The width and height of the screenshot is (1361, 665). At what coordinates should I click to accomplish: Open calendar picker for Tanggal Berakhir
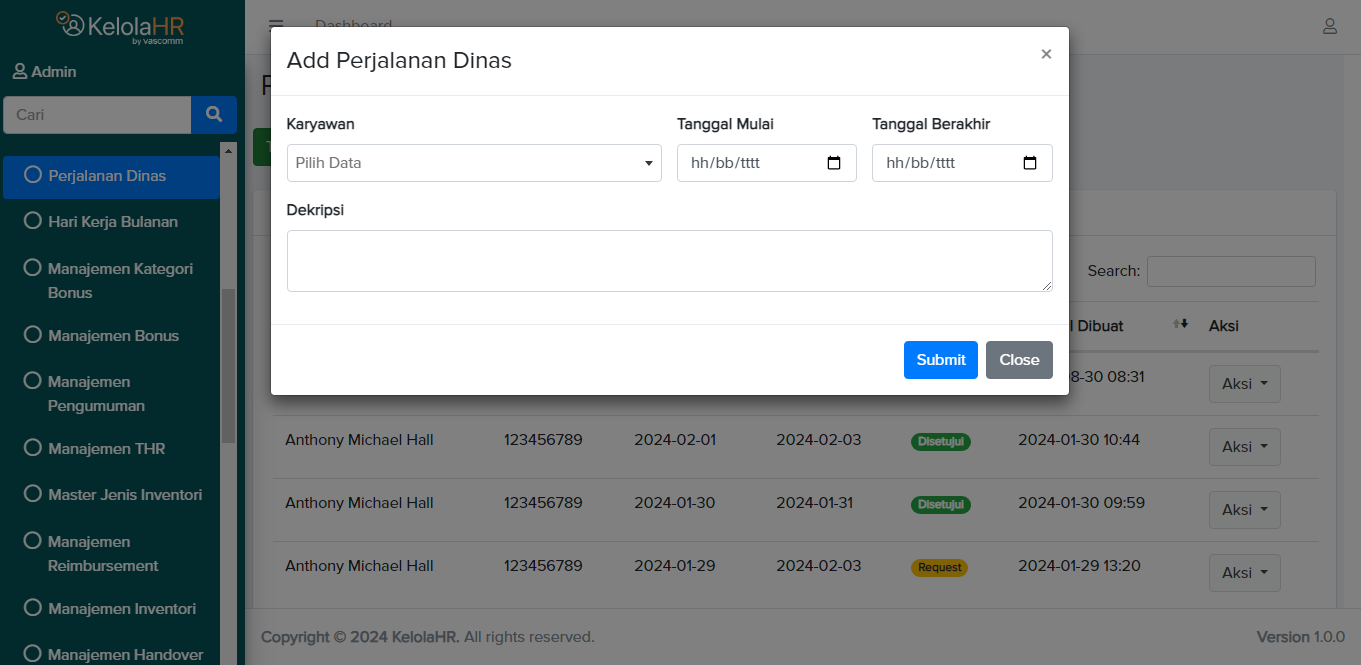[x=1029, y=163]
